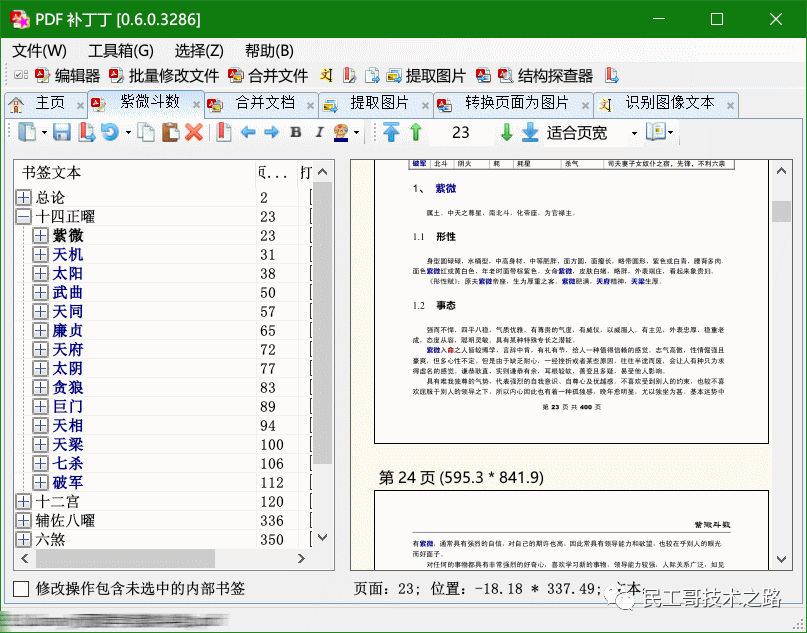This screenshot has height=633, width=807.
Task: Expand the 辅佐八曜 bookmark
Action: point(23,520)
